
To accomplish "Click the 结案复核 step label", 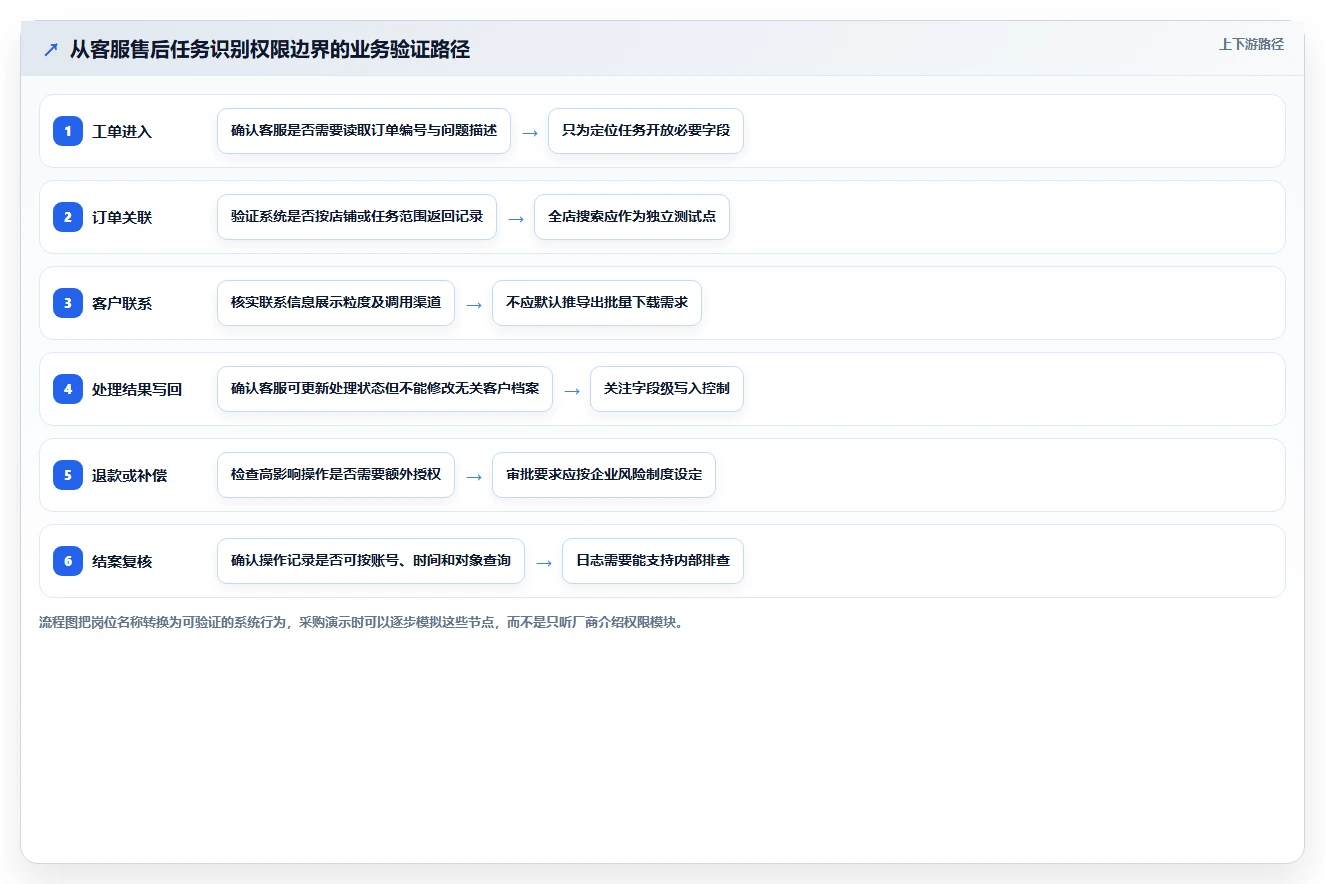I will 122,561.
